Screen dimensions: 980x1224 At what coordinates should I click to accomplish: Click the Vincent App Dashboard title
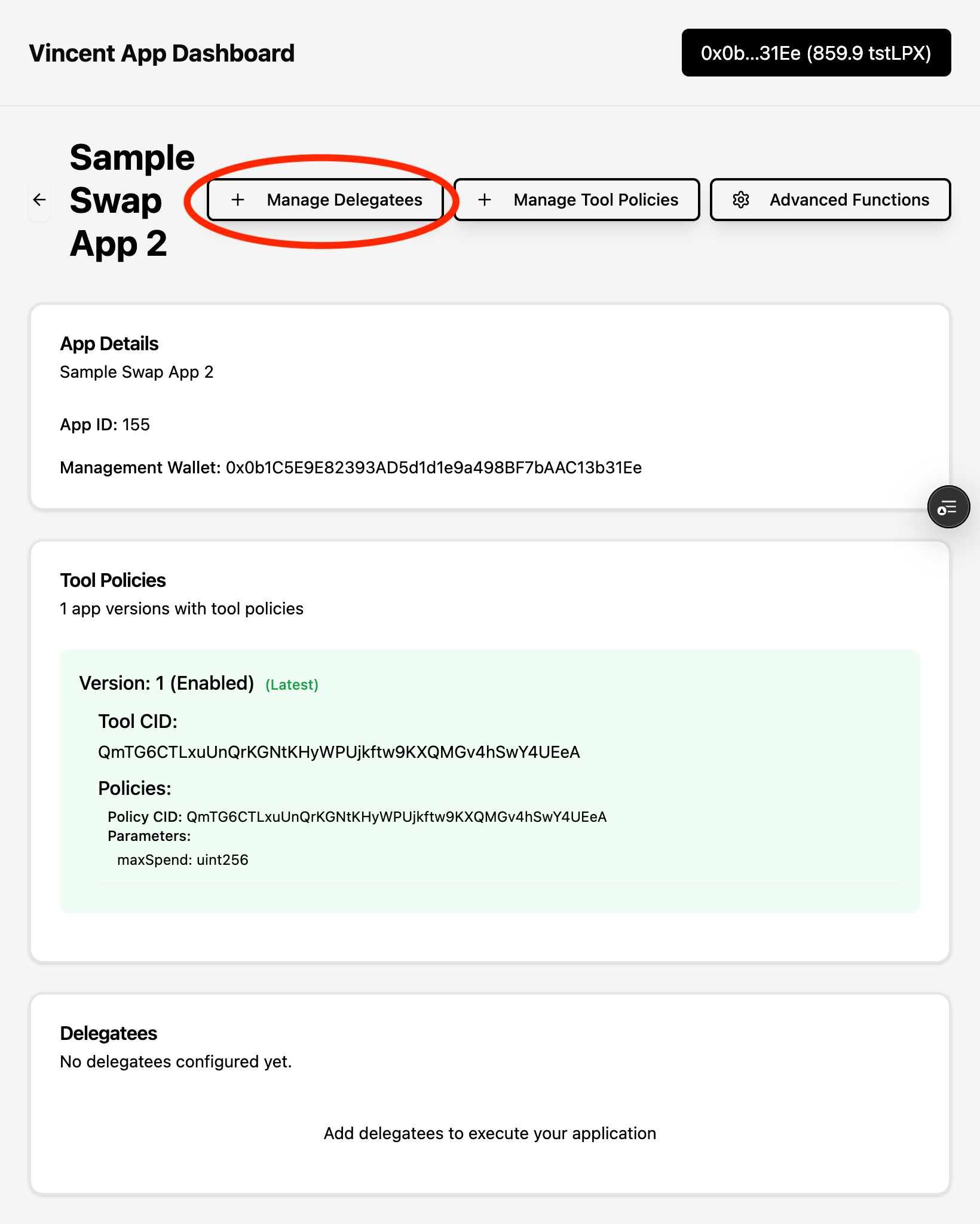(162, 53)
